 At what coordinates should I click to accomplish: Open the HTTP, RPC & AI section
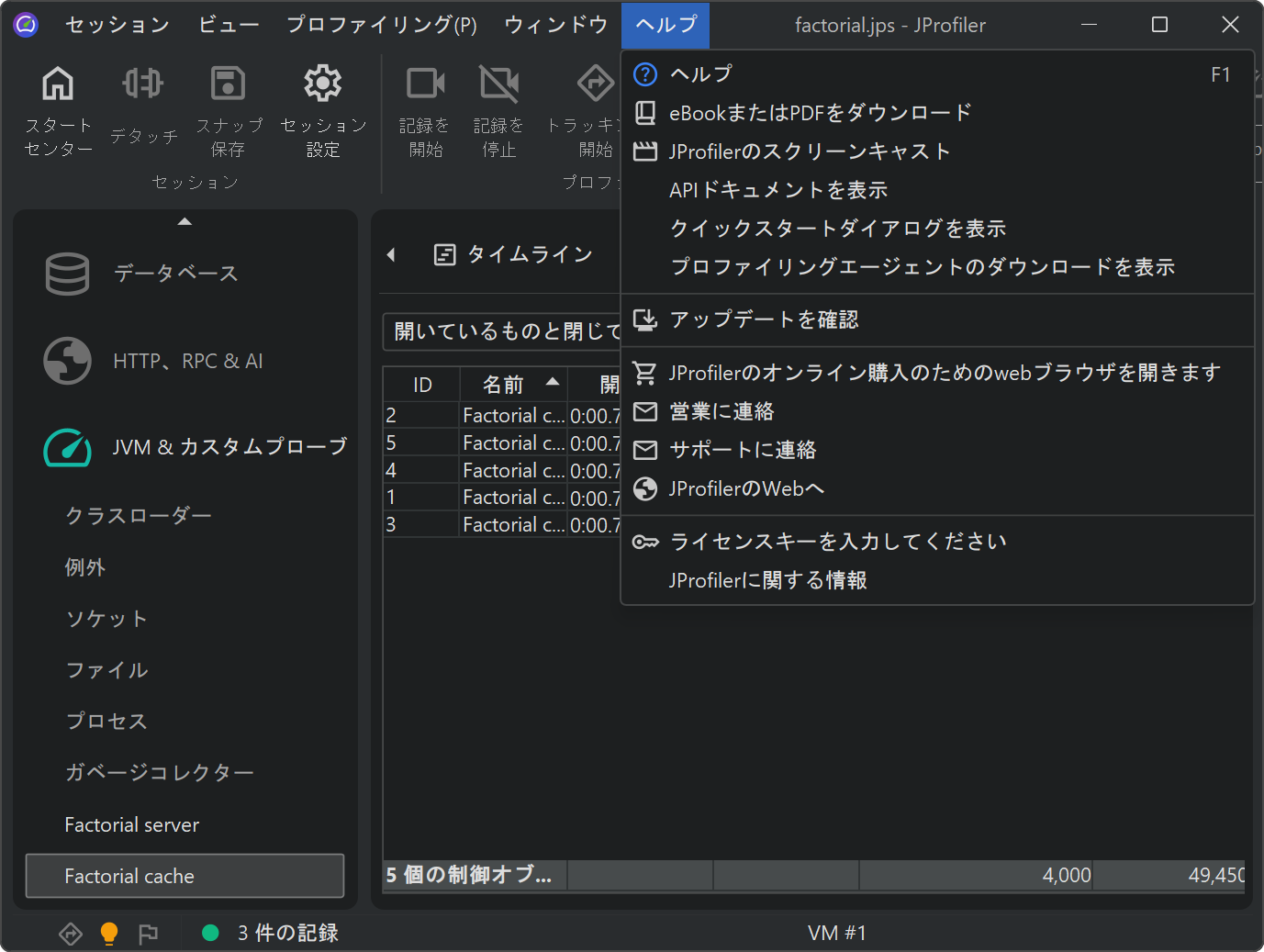point(187,362)
